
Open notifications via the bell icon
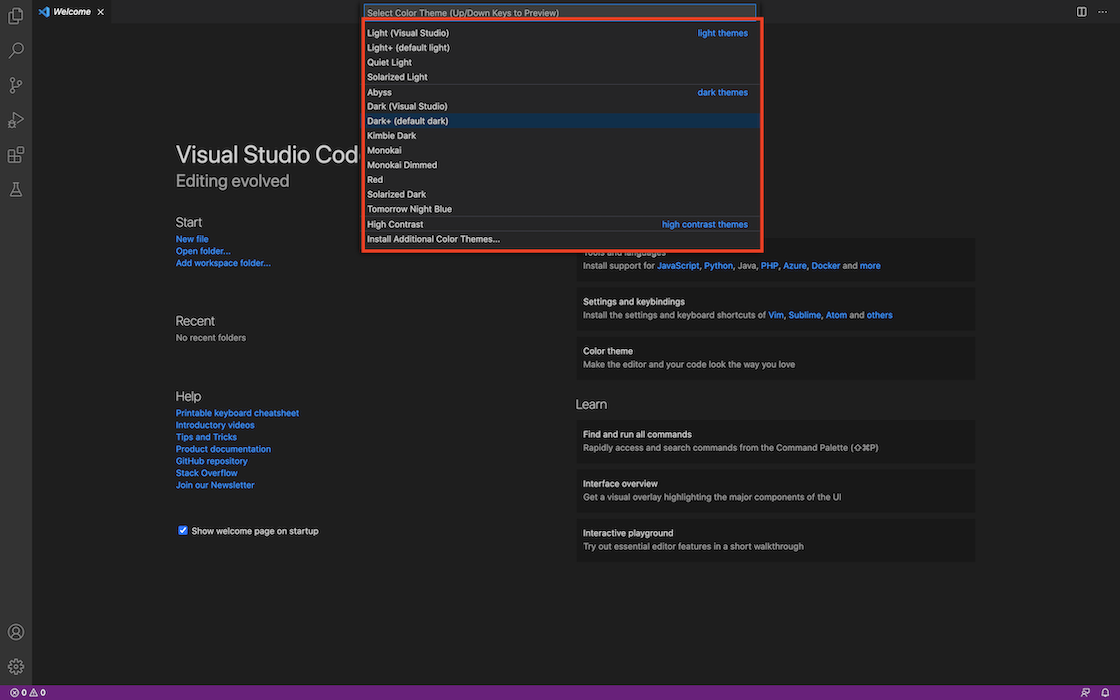click(x=1105, y=691)
